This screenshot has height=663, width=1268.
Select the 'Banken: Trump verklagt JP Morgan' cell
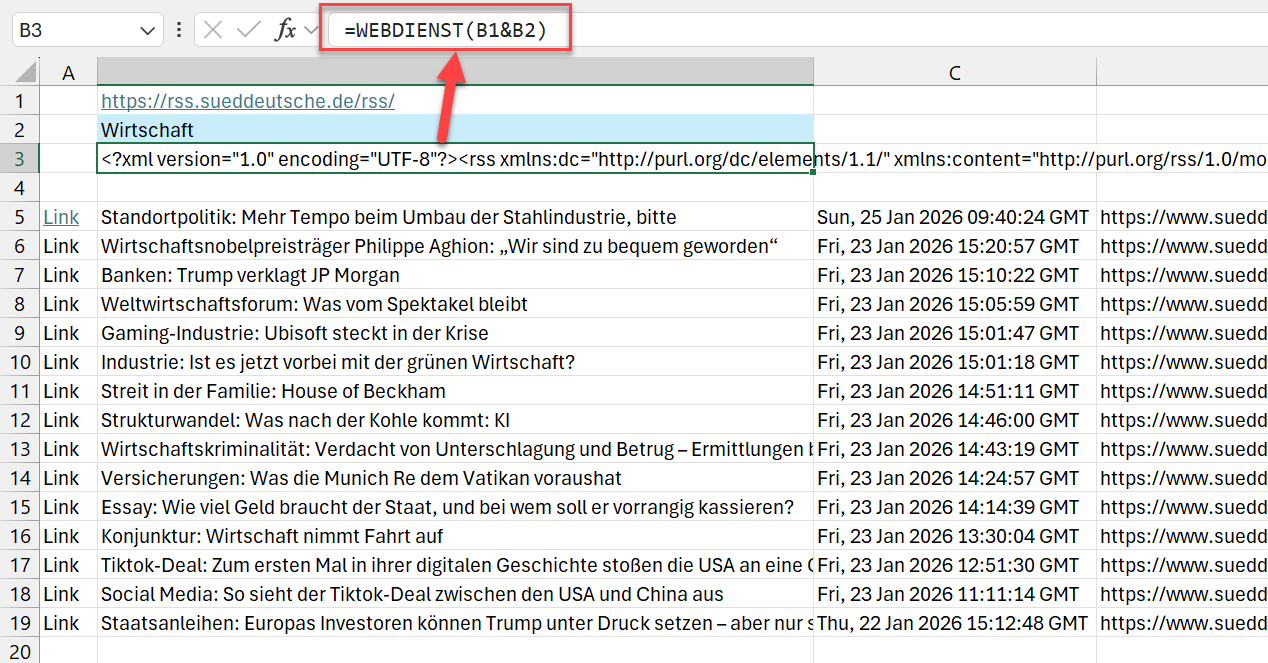point(455,275)
